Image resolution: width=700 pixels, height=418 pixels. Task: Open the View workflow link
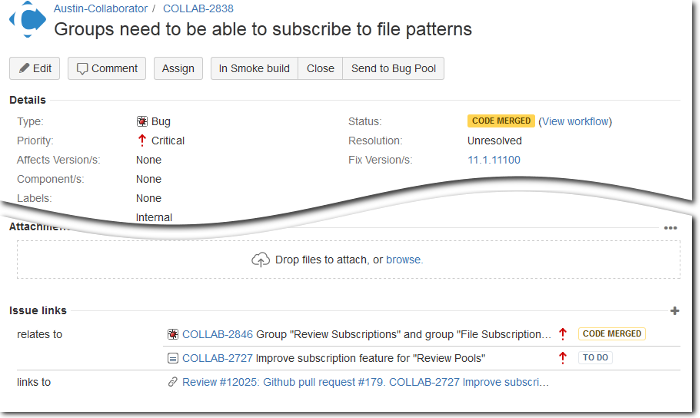[575, 121]
